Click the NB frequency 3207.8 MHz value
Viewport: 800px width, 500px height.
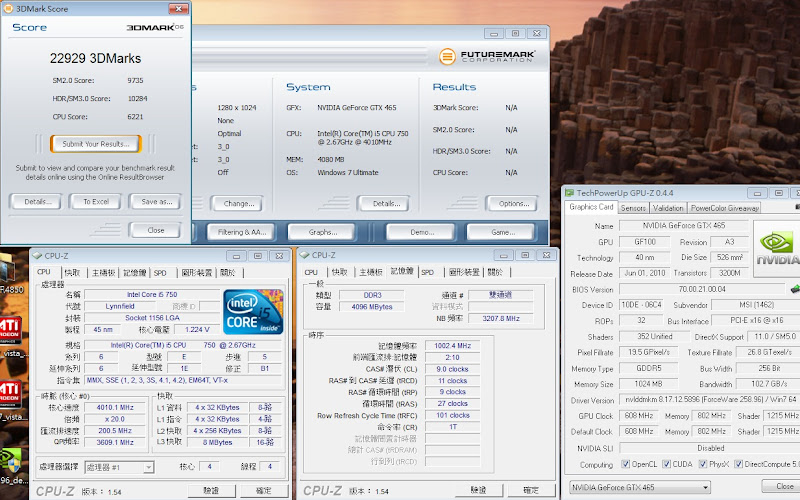(x=501, y=318)
